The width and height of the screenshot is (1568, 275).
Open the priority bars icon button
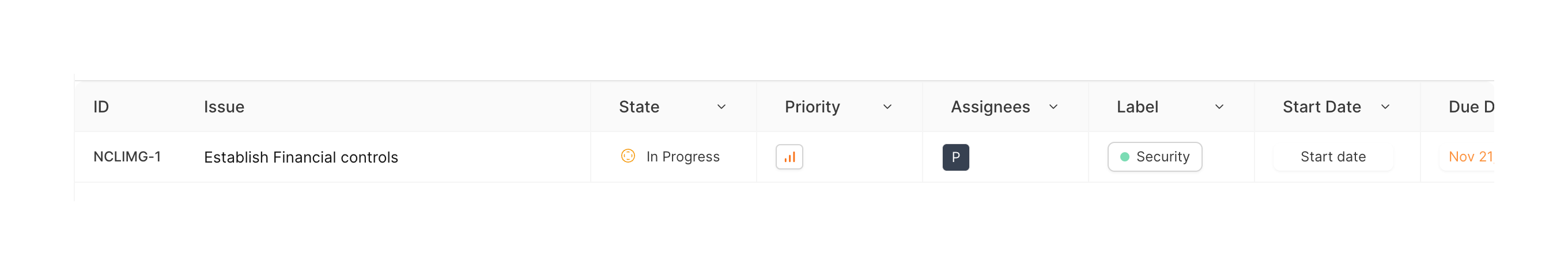click(789, 157)
